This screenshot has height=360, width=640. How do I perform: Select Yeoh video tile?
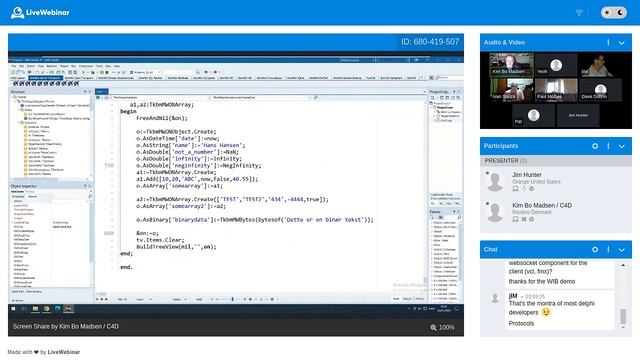coord(556,65)
